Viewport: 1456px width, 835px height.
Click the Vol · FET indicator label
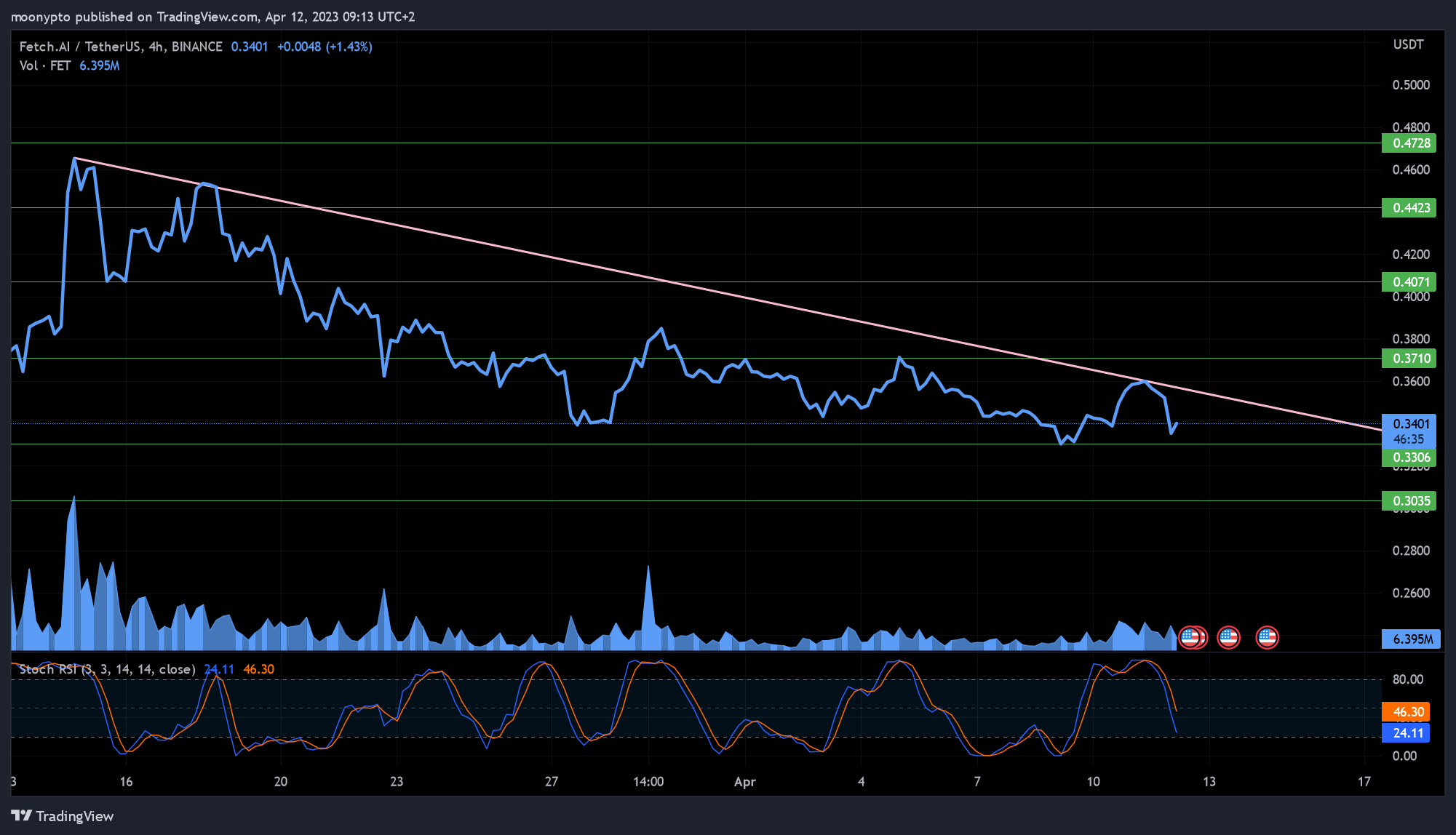45,65
